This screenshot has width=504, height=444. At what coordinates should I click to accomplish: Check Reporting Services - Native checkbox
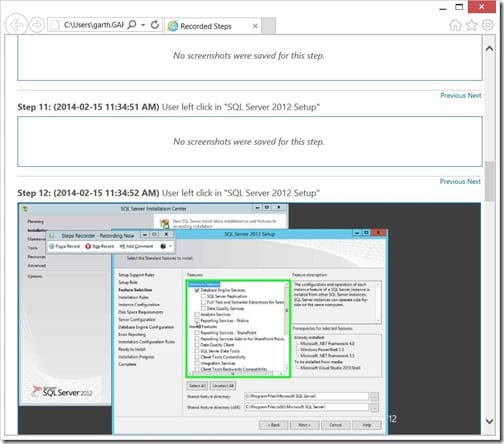click(x=197, y=320)
